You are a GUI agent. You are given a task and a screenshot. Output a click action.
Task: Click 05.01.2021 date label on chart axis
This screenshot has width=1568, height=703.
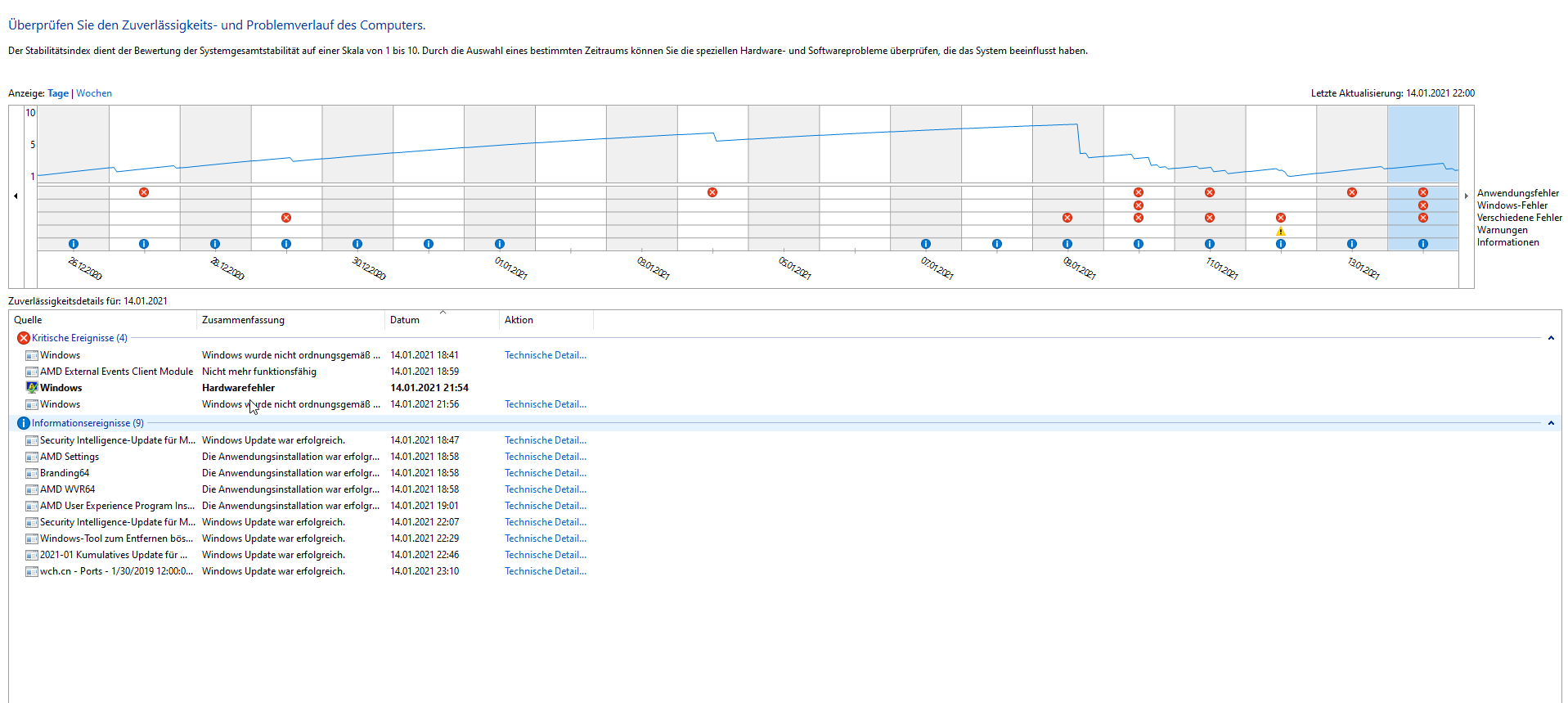(794, 268)
